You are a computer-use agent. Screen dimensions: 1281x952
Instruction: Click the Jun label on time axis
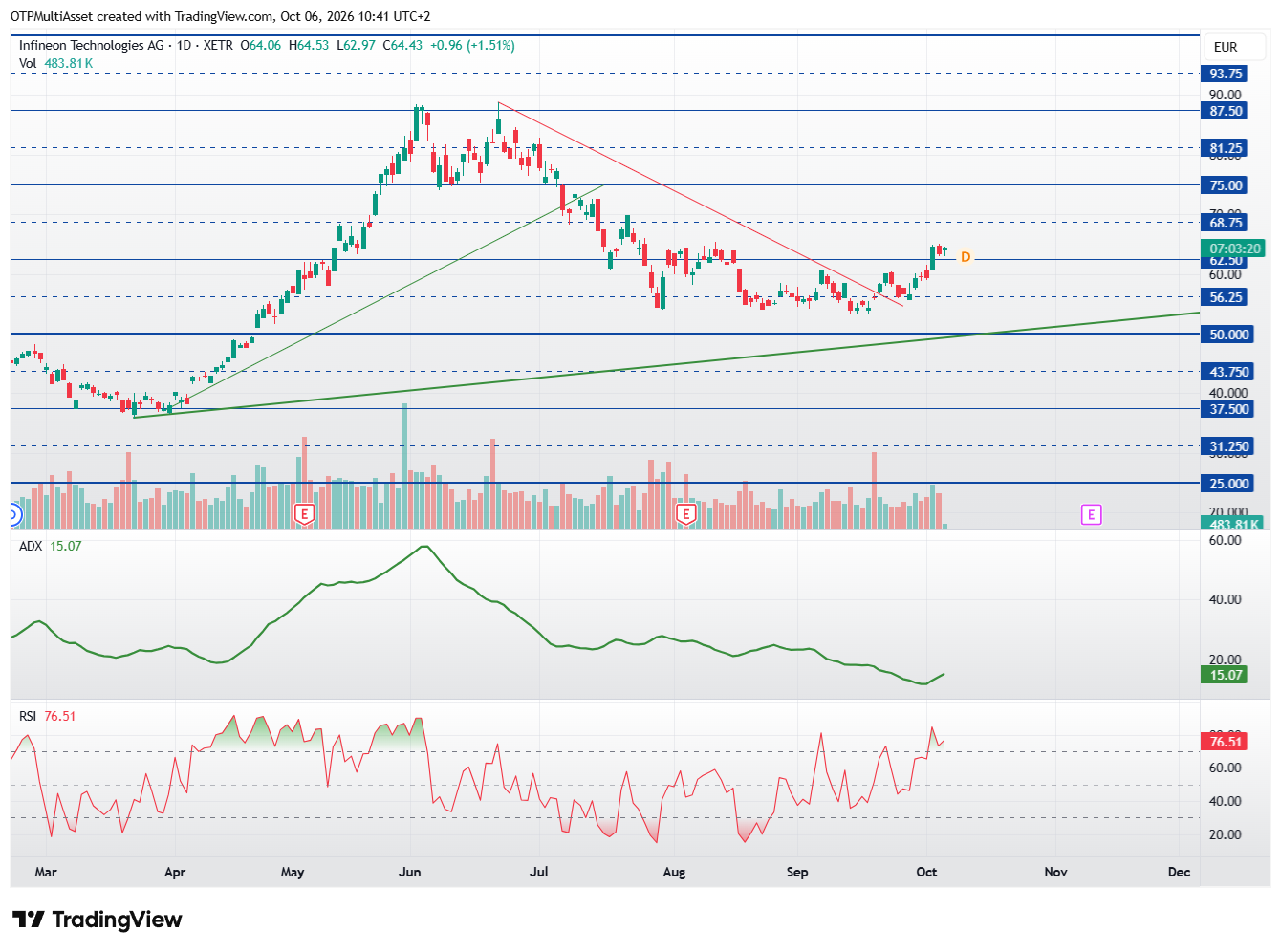410,872
